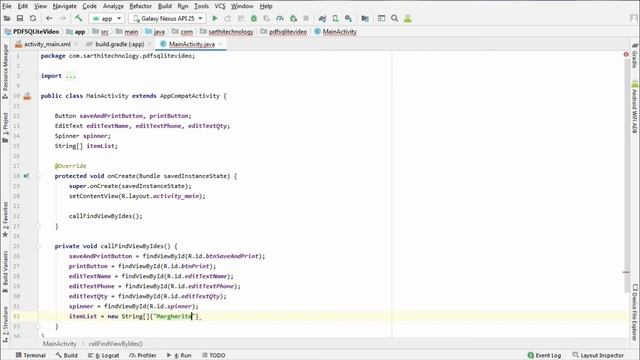640x360 pixels.
Task: Click the Attach Debugger to process icon
Action: (293, 18)
